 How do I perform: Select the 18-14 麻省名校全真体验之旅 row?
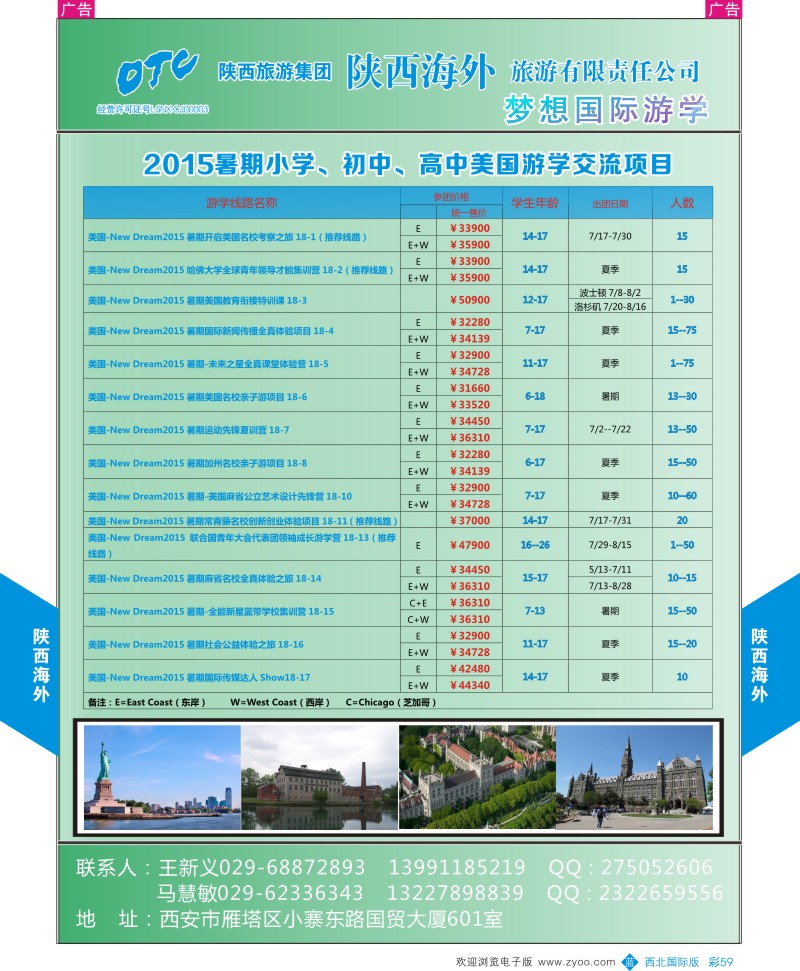(x=398, y=578)
